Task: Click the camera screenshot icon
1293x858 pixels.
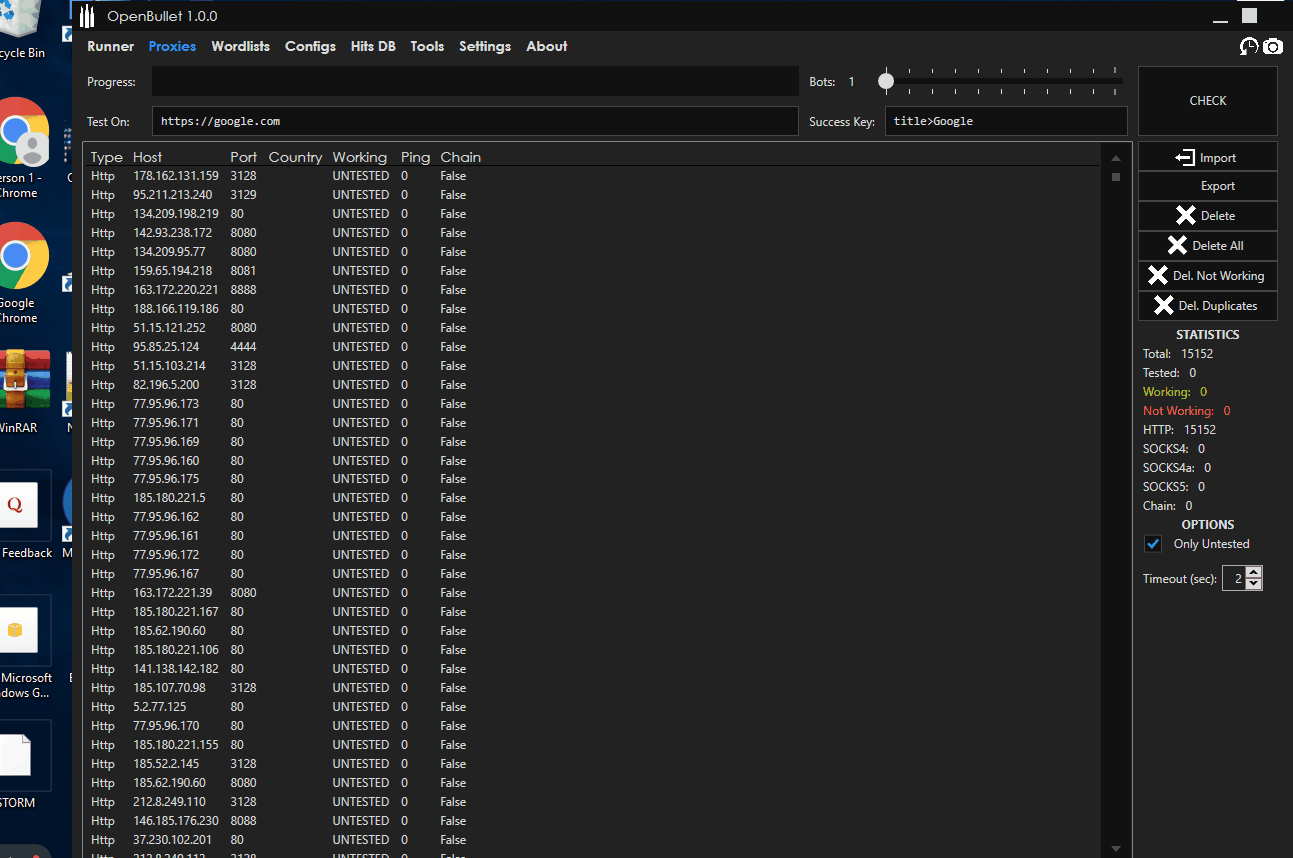Action: pos(1272,46)
